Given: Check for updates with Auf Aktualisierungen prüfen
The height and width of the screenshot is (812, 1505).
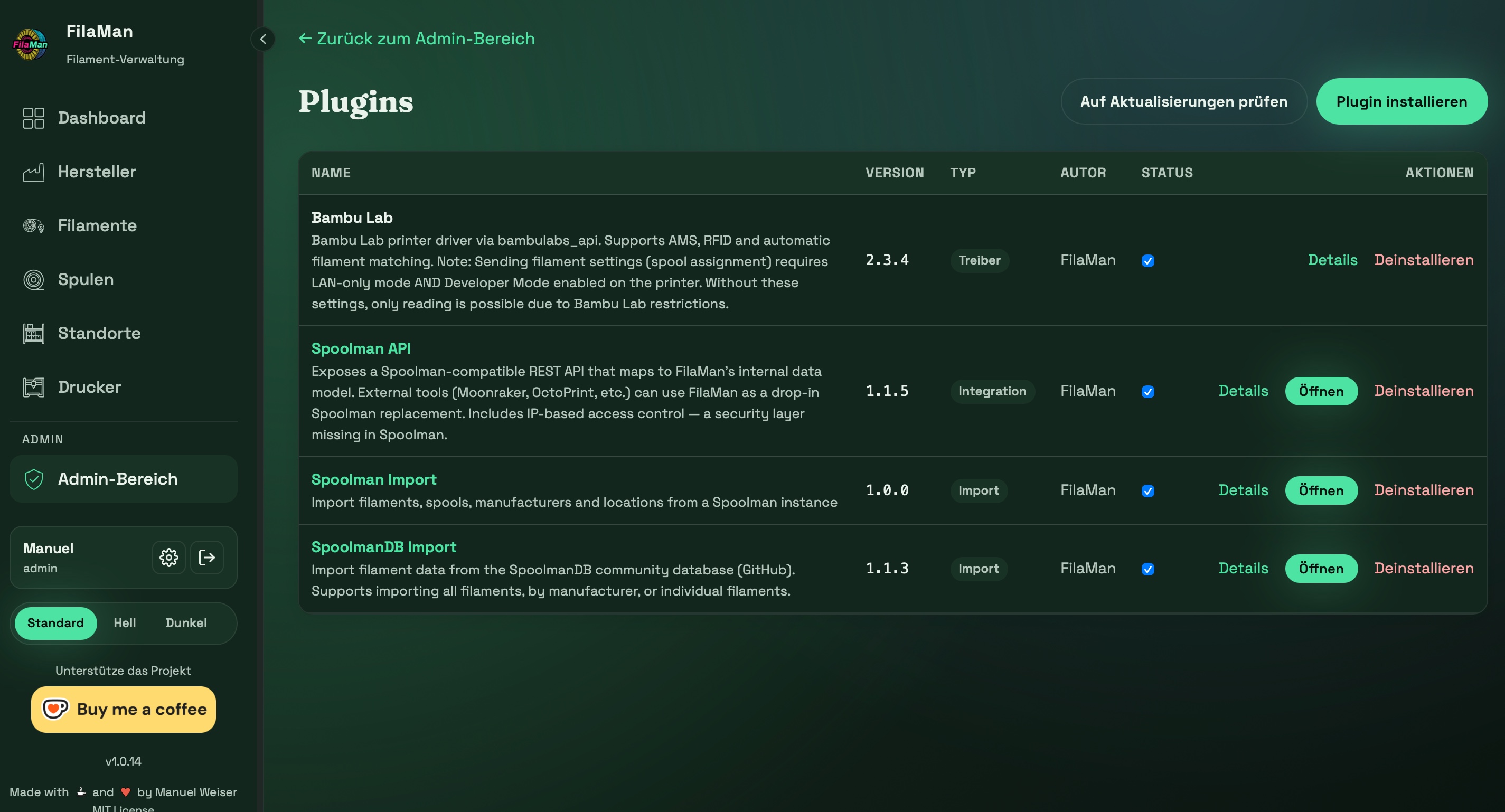Looking at the screenshot, I should point(1183,101).
